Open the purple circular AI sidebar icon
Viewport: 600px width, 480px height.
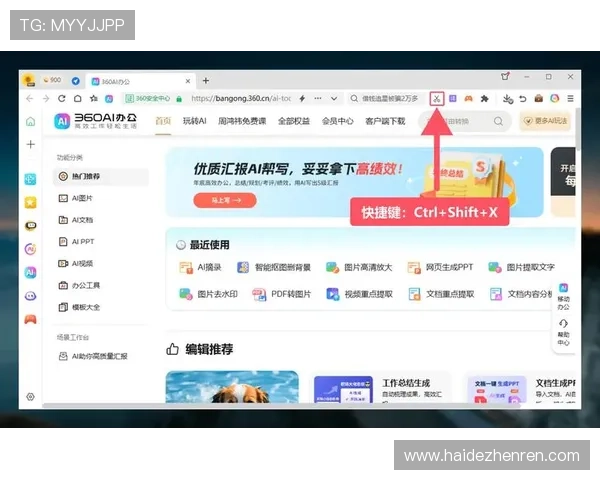[x=31, y=249]
